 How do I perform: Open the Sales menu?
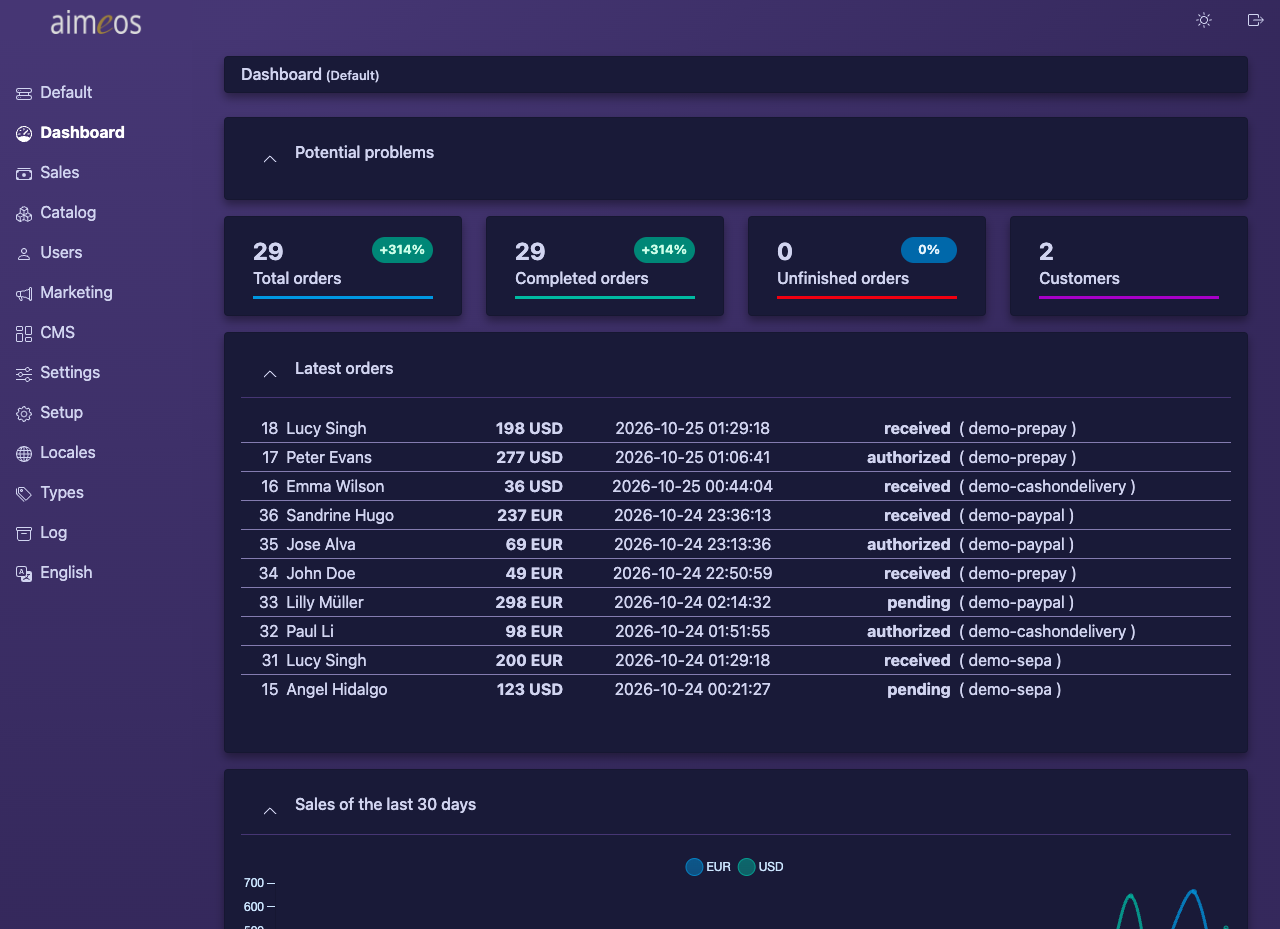pos(60,173)
